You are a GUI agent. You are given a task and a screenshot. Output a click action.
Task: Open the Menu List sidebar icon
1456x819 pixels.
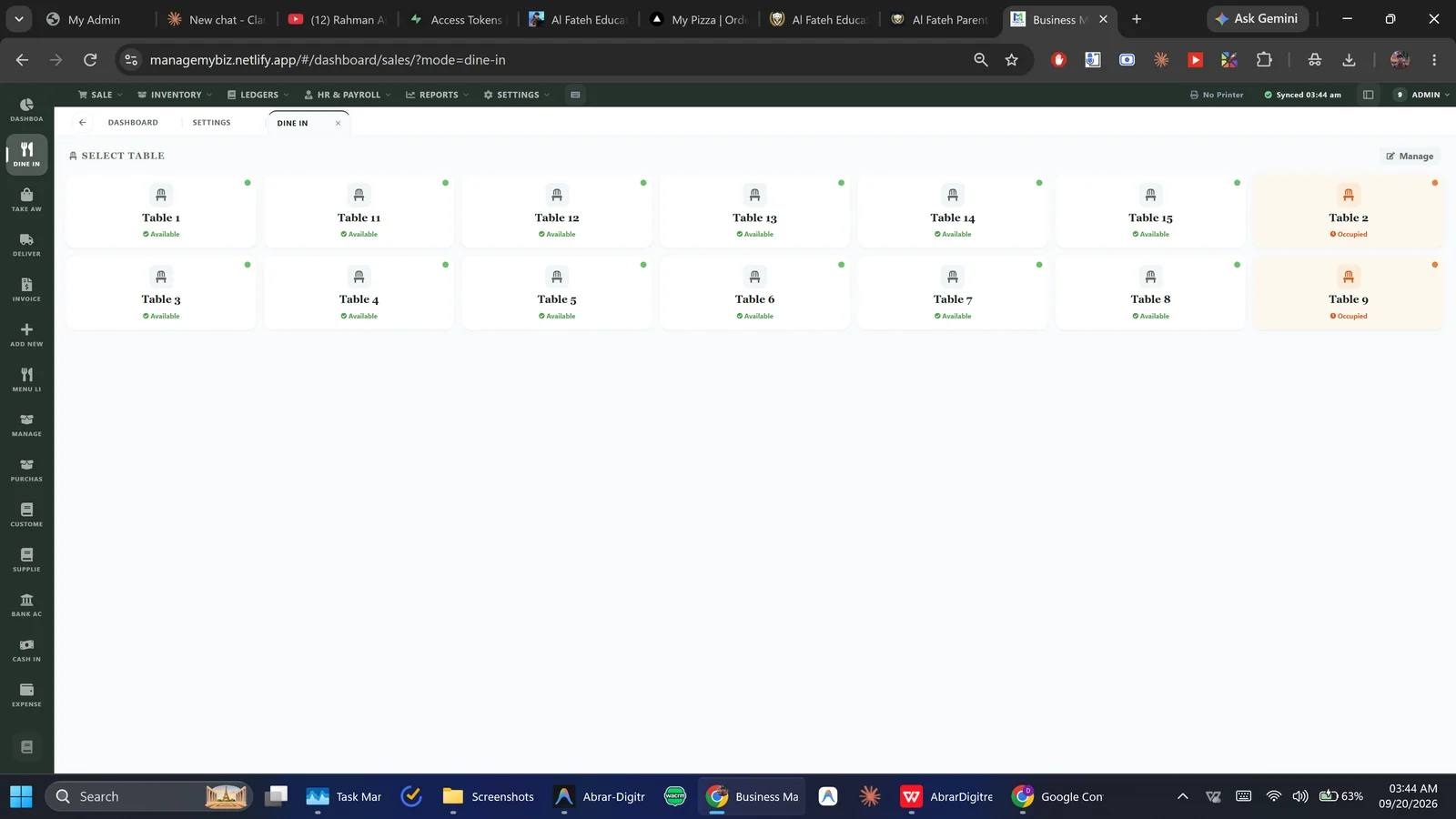(26, 380)
